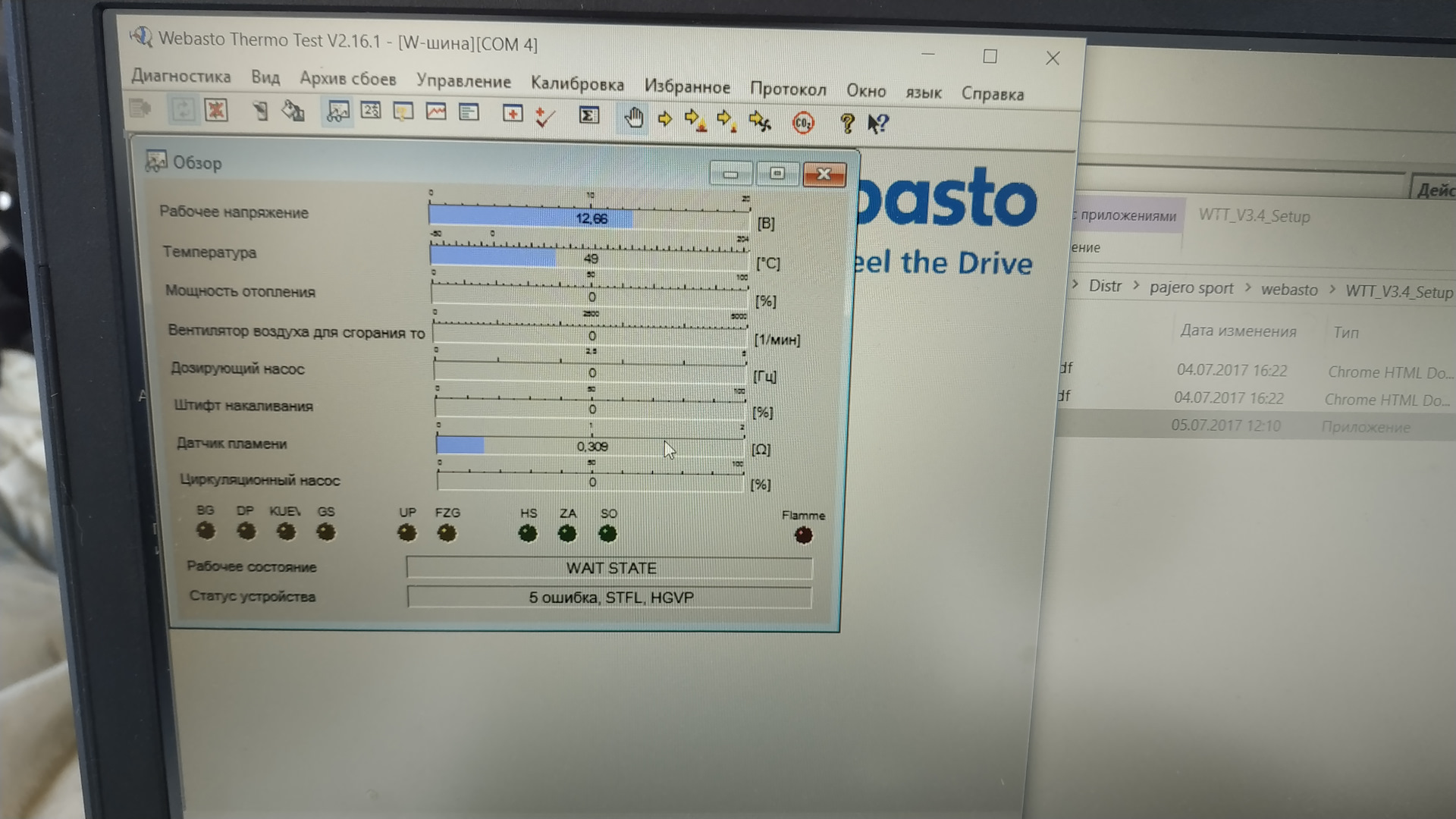Click the hand stop-heater icon
This screenshot has width=1456, height=819.
pyautogui.click(x=633, y=118)
